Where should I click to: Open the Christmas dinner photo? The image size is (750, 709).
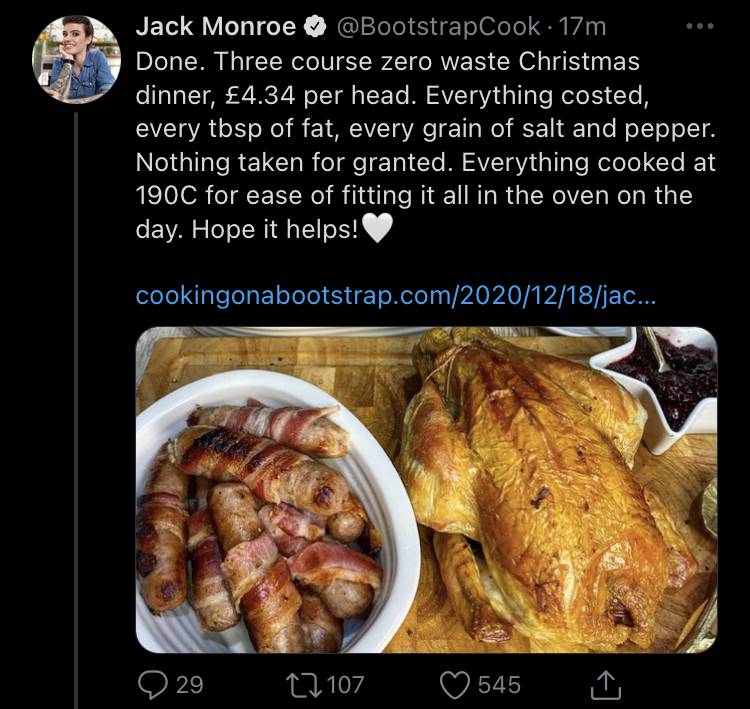(x=426, y=490)
